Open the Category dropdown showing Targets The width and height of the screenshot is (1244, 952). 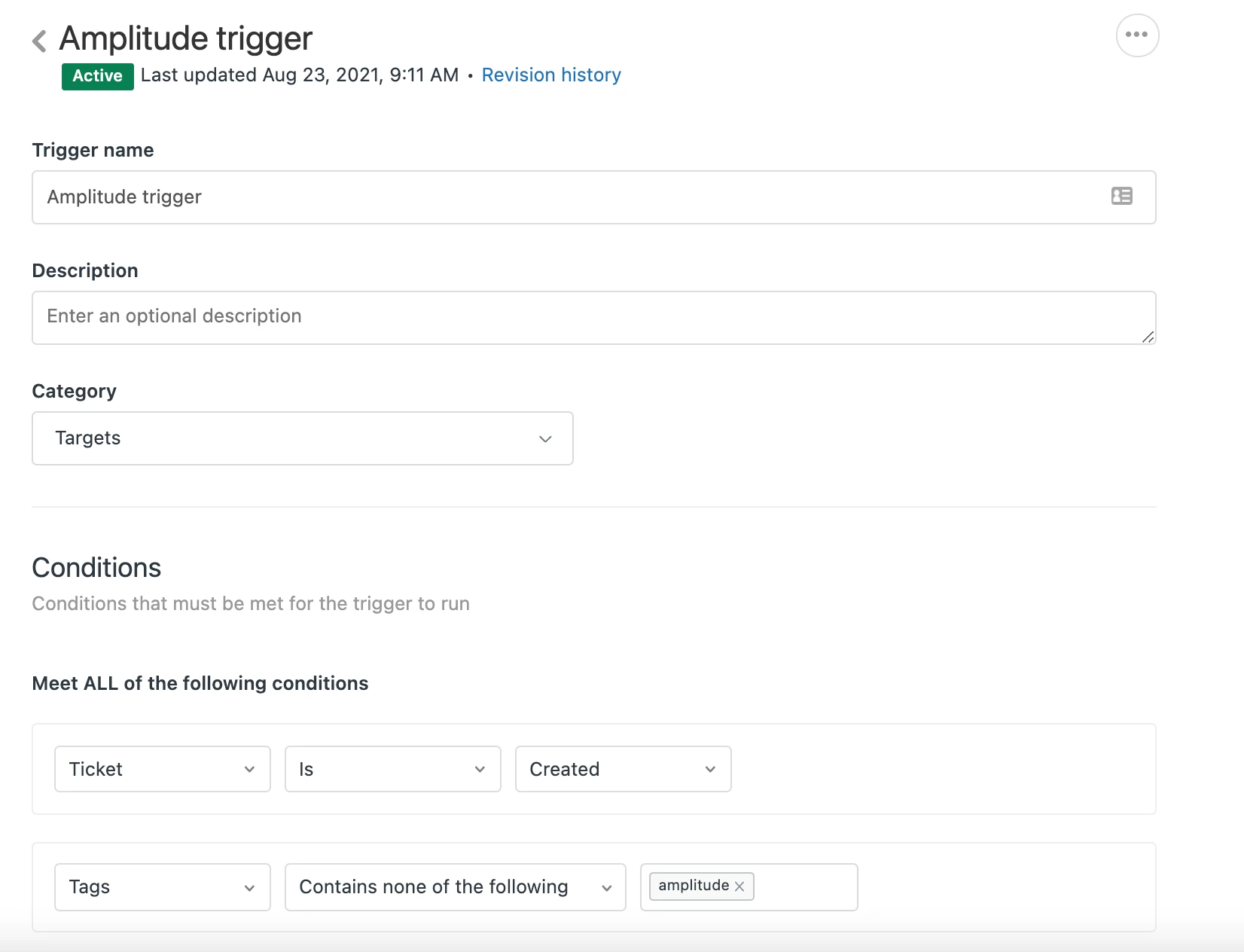click(303, 438)
